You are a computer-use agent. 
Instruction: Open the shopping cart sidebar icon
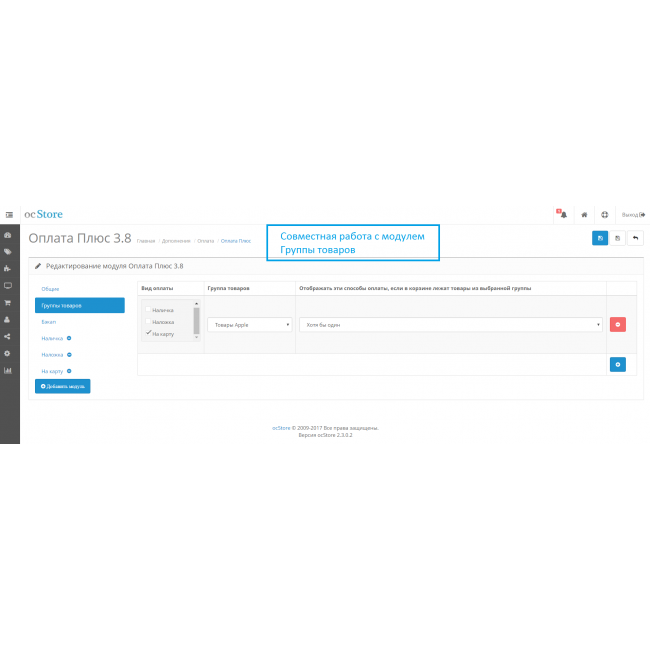pyautogui.click(x=8, y=303)
